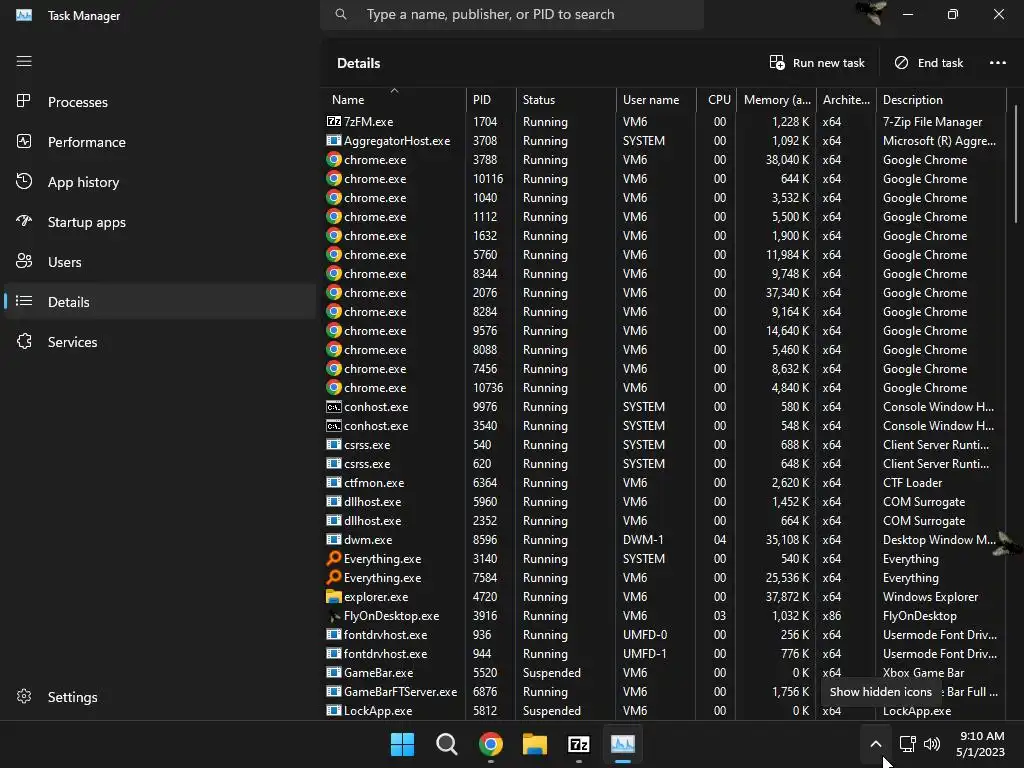Click the search magnifier icon in search box
The image size is (1024, 768).
(x=341, y=14)
